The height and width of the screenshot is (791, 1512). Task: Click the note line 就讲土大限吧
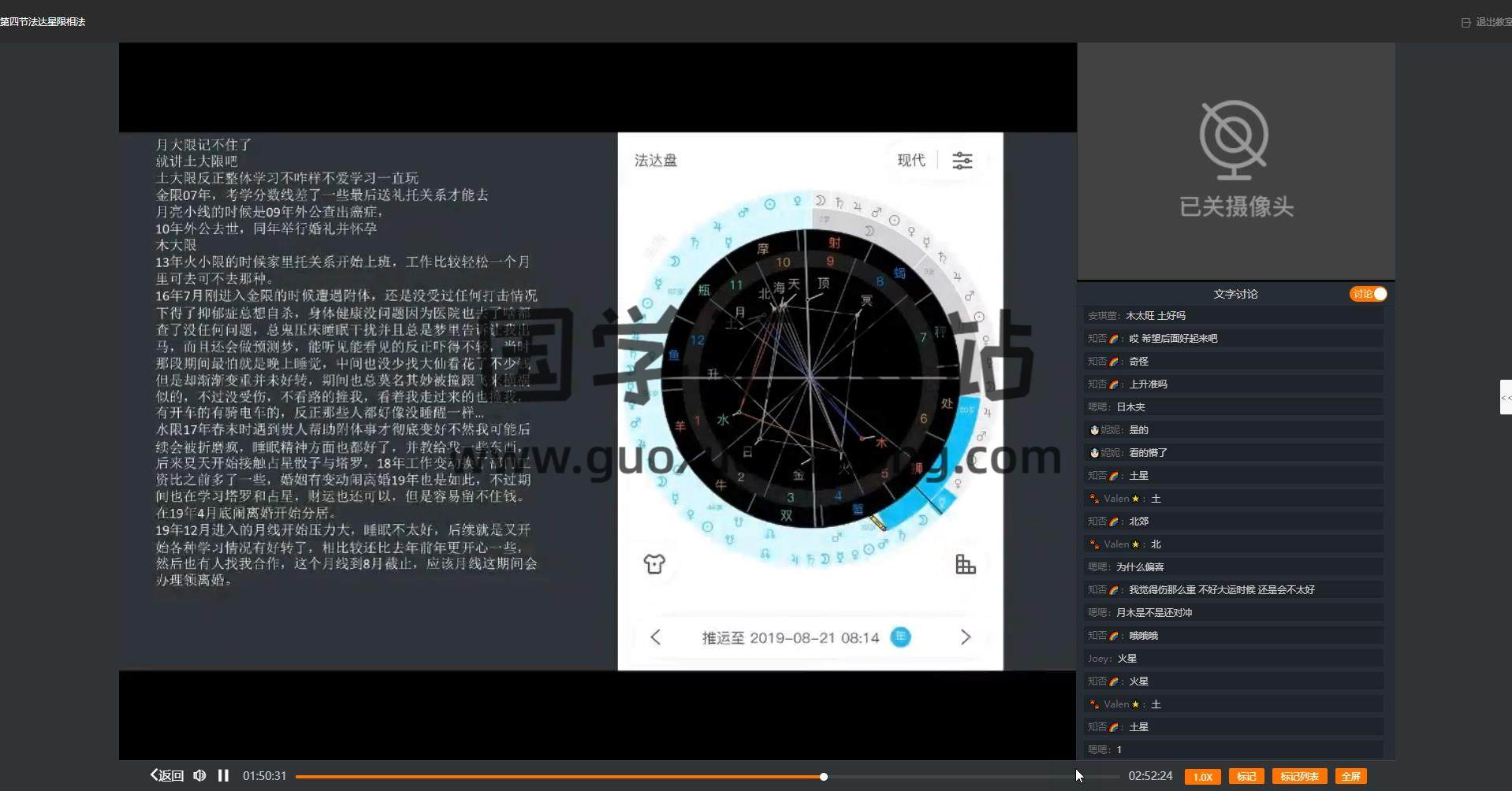click(196, 162)
